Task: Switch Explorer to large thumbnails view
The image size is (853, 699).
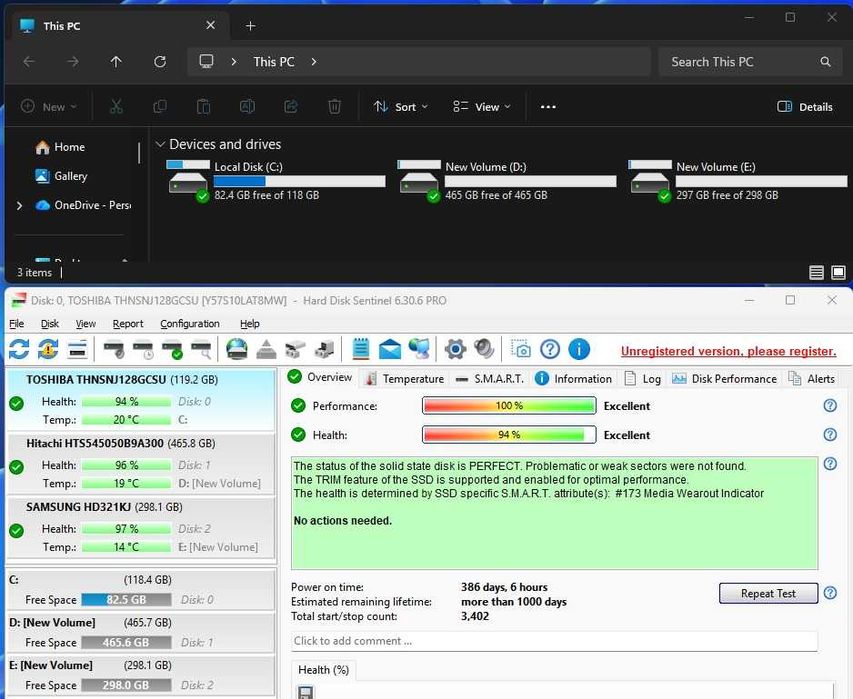Action: pos(838,272)
